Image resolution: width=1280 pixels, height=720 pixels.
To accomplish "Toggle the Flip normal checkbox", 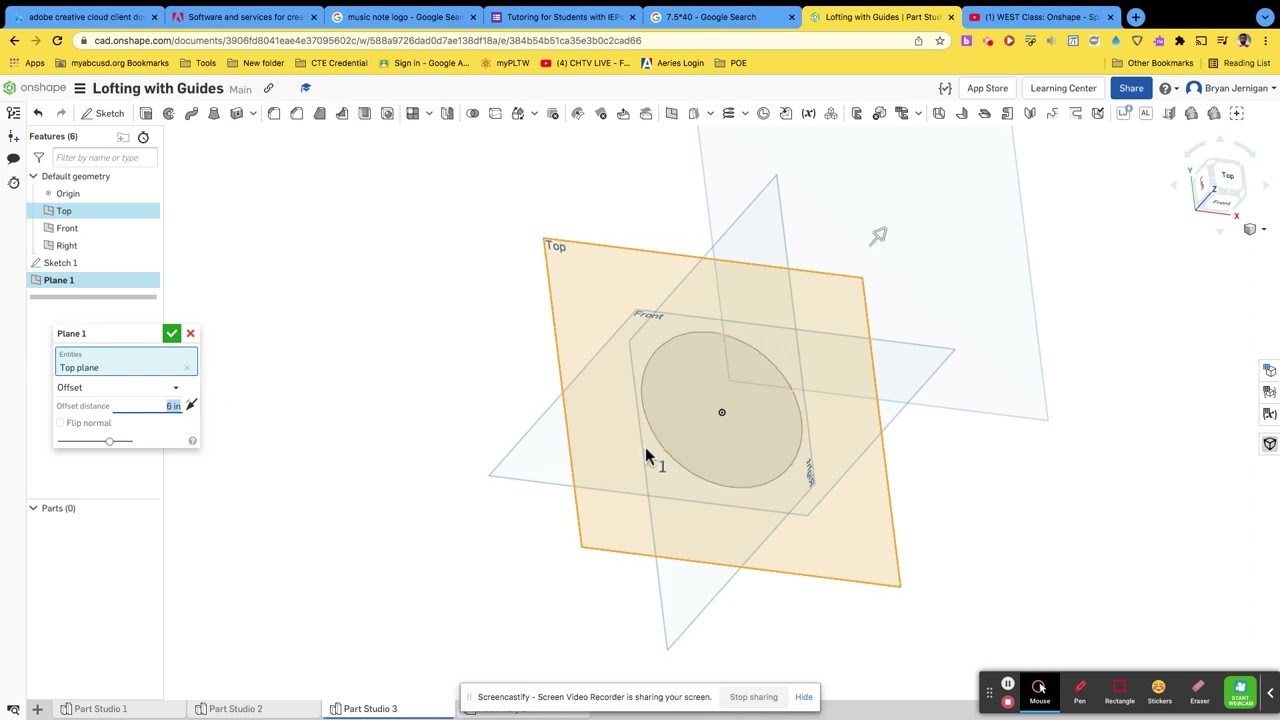I will (61, 423).
